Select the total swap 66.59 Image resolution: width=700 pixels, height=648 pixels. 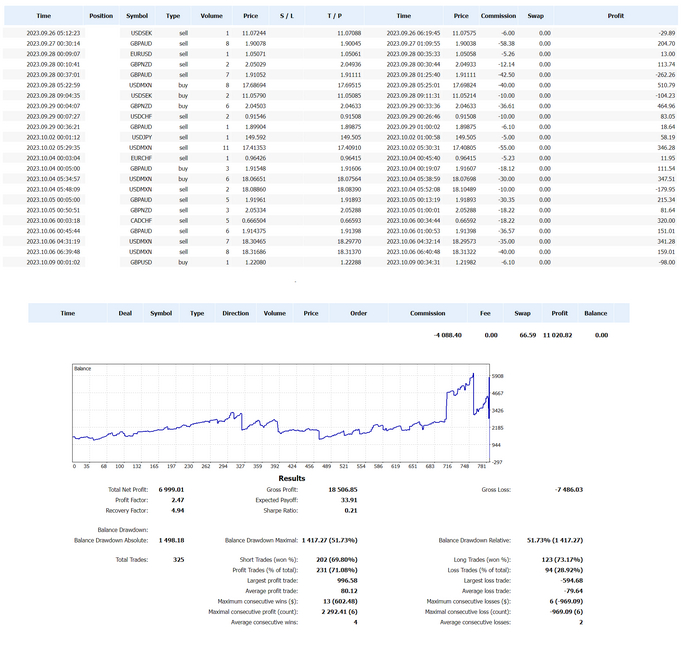(x=528, y=335)
